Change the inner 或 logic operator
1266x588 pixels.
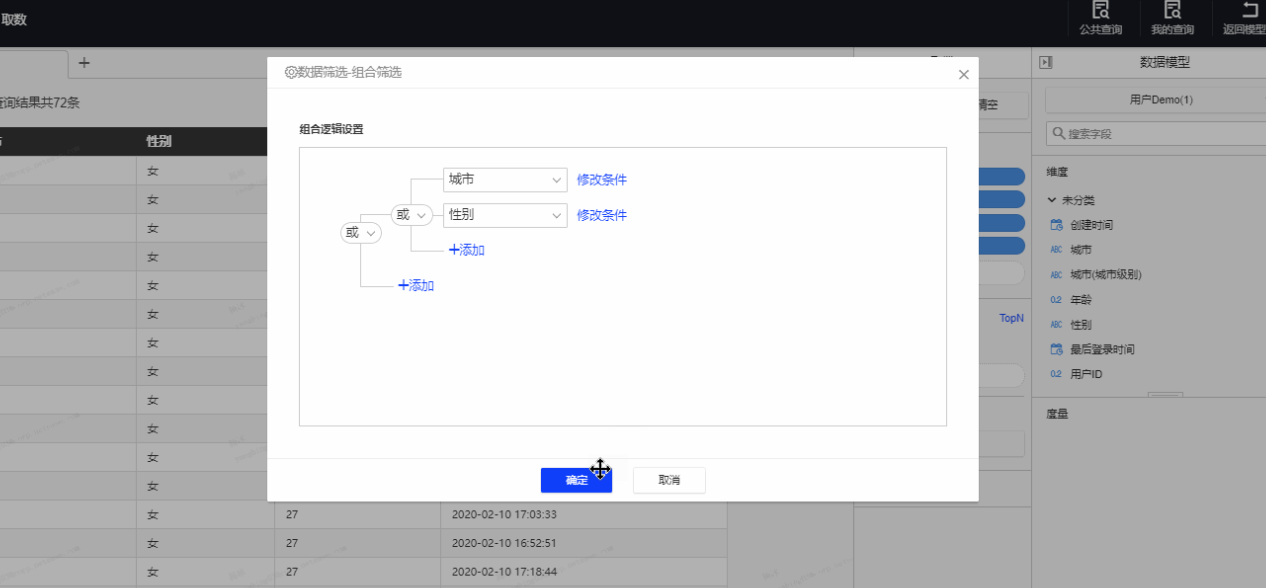tap(411, 215)
